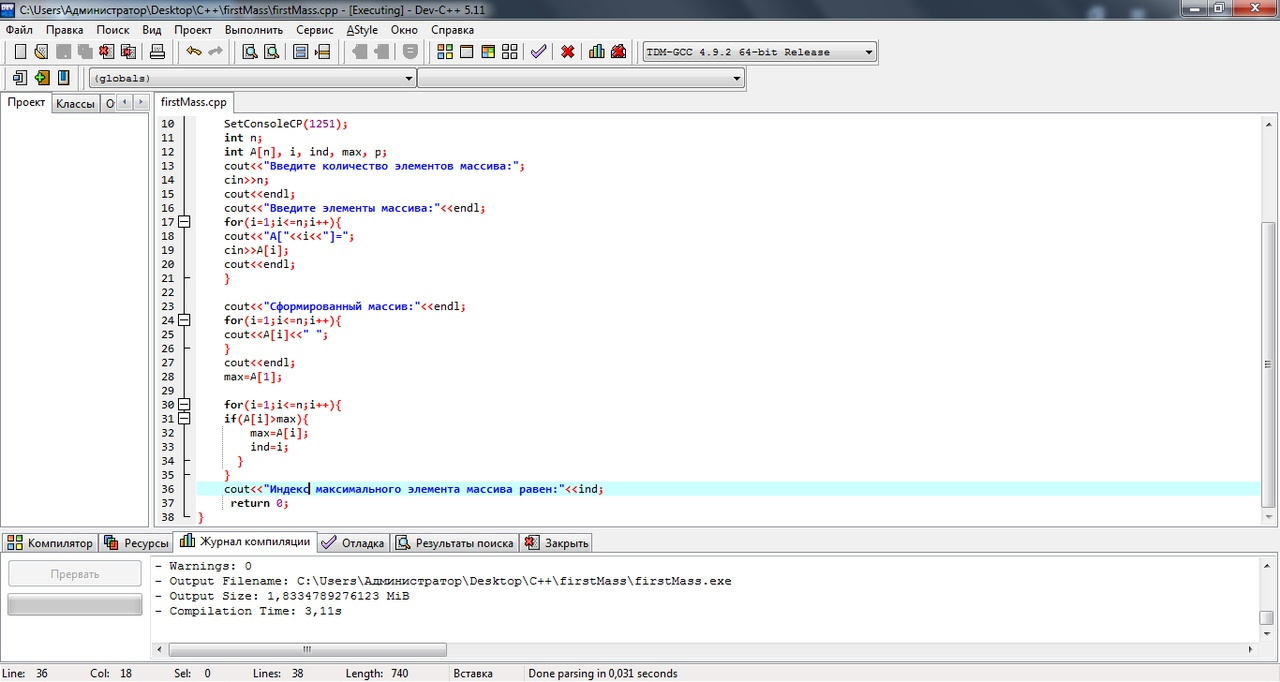Click the Delete profiling information icon
1280x682 pixels.
(x=619, y=52)
